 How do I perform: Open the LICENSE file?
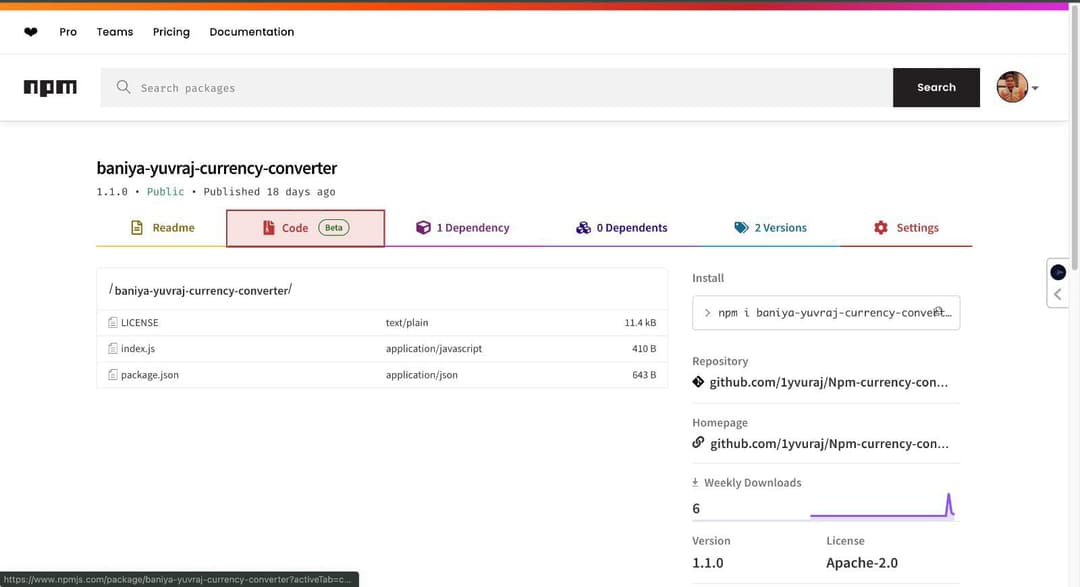[x=140, y=322]
